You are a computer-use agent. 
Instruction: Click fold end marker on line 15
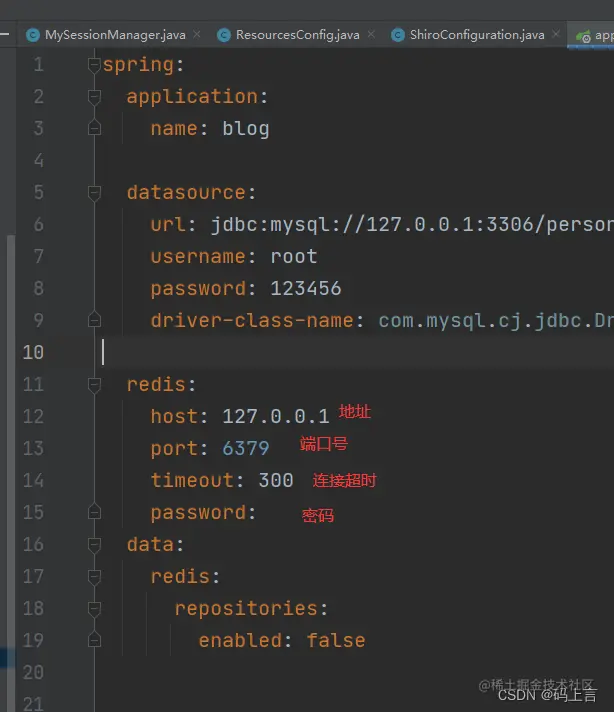click(x=94, y=512)
